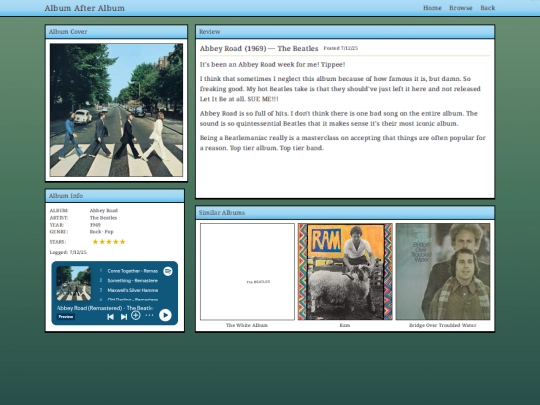Click the Posted 7/12/25 date
Screen dimensions: 540x405
(341, 48)
